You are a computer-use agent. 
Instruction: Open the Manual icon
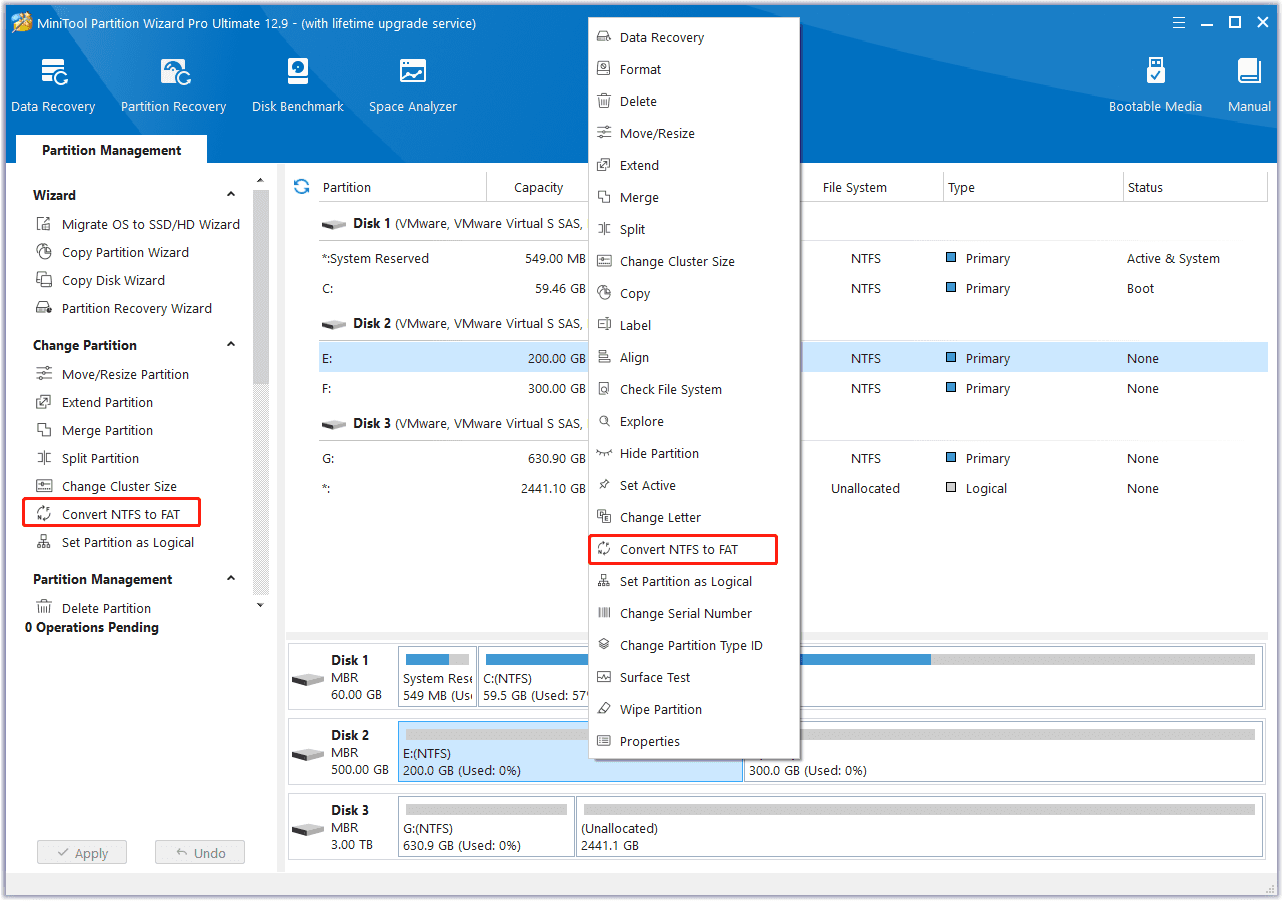click(1249, 86)
